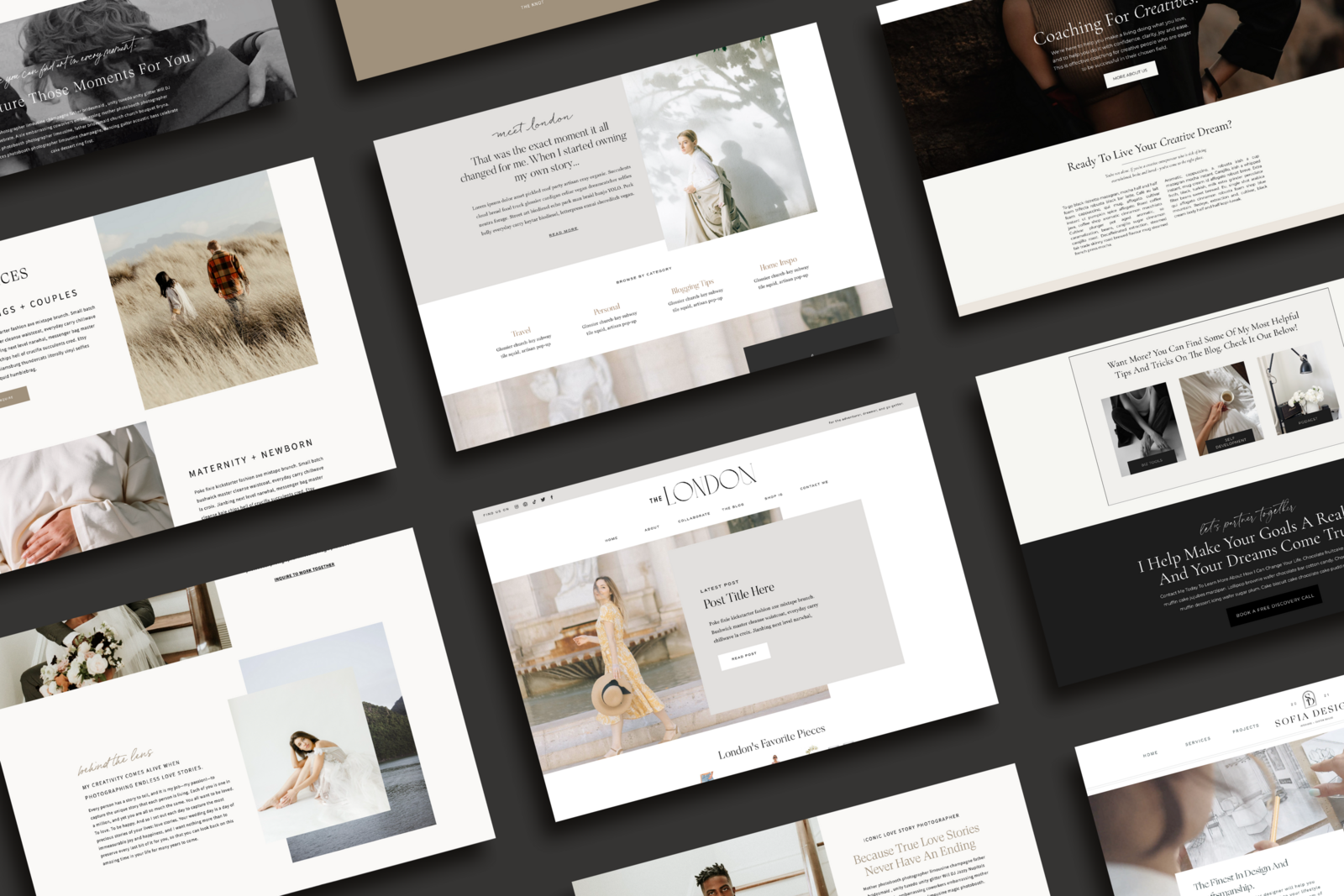Open the Instagram icon beside Find Us On
The image size is (1344, 896).
tap(517, 506)
